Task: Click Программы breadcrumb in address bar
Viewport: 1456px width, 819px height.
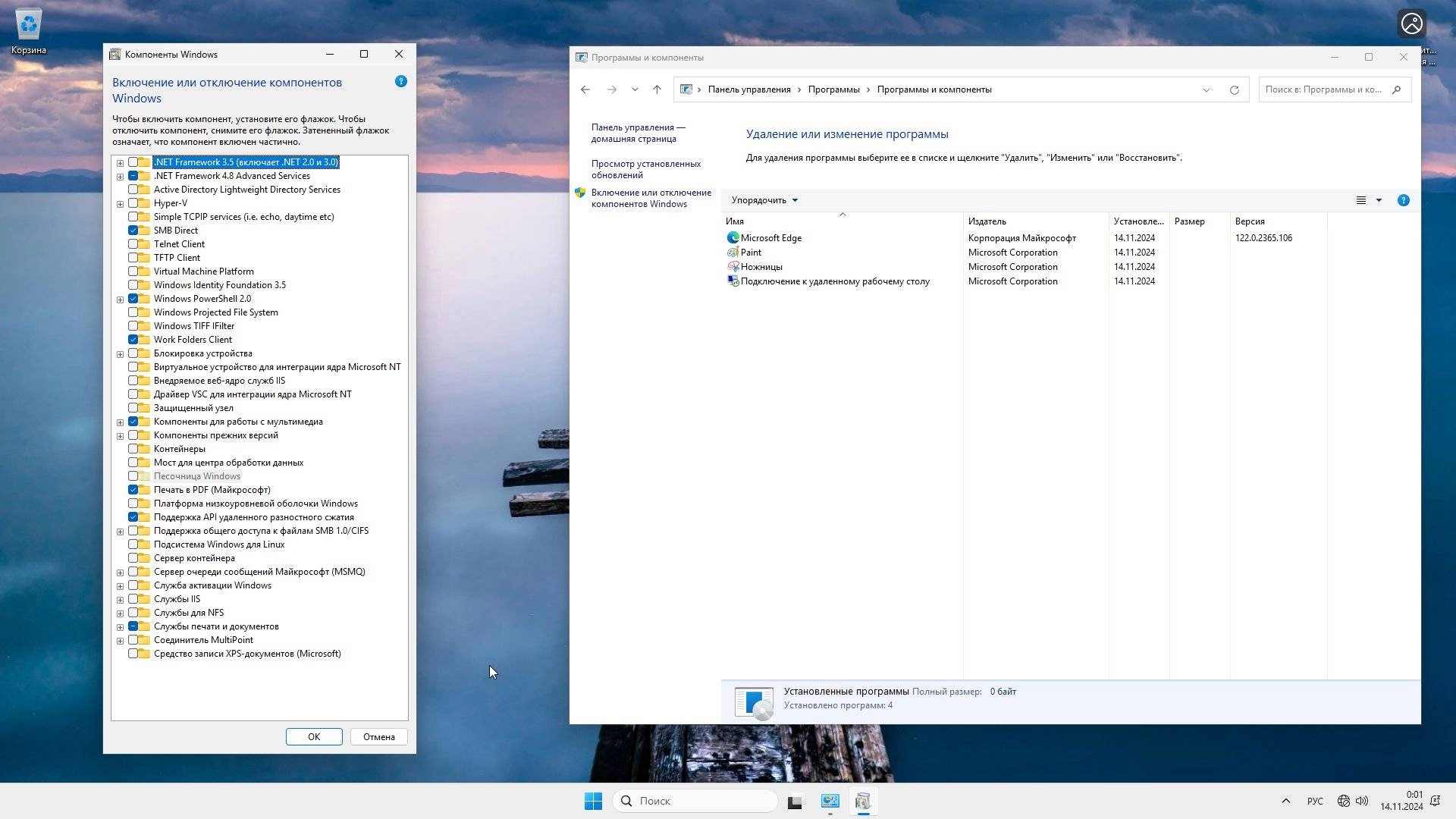Action: (x=833, y=89)
